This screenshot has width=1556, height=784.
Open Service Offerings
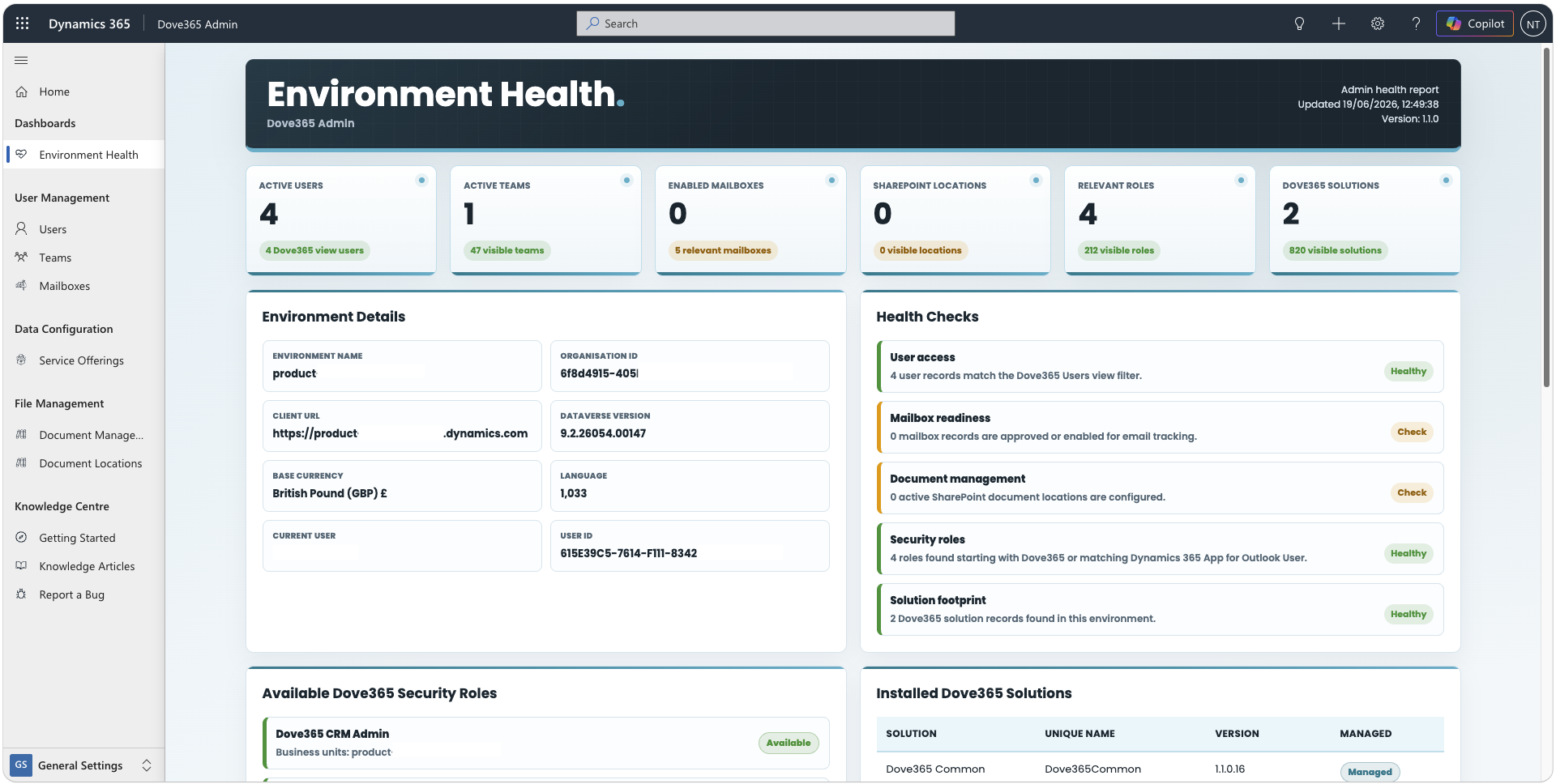[83, 360]
